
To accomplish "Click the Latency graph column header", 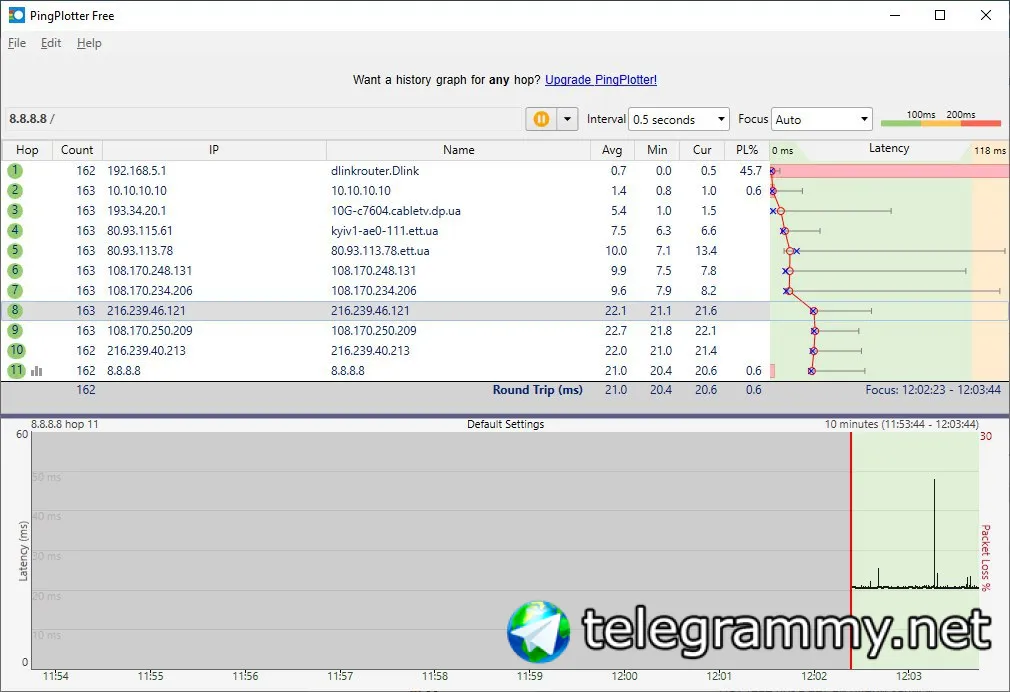I will pyautogui.click(x=889, y=149).
